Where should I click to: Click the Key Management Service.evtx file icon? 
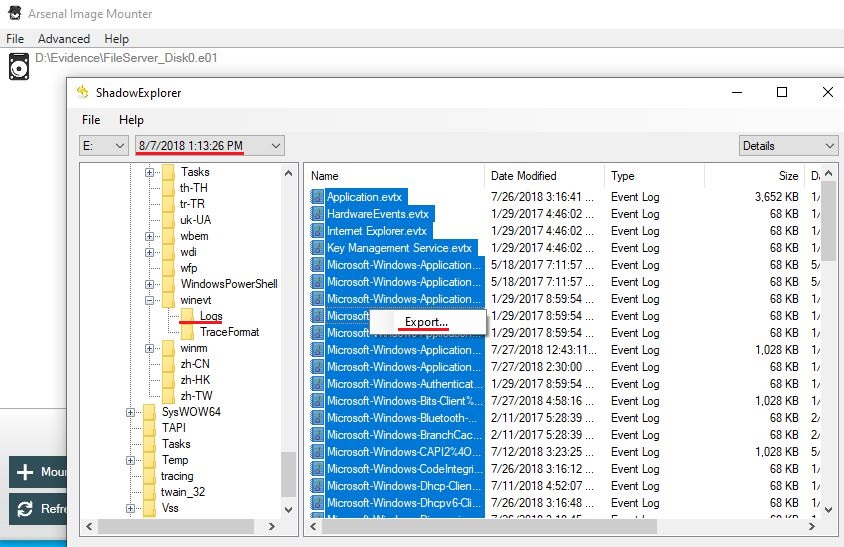[x=318, y=248]
